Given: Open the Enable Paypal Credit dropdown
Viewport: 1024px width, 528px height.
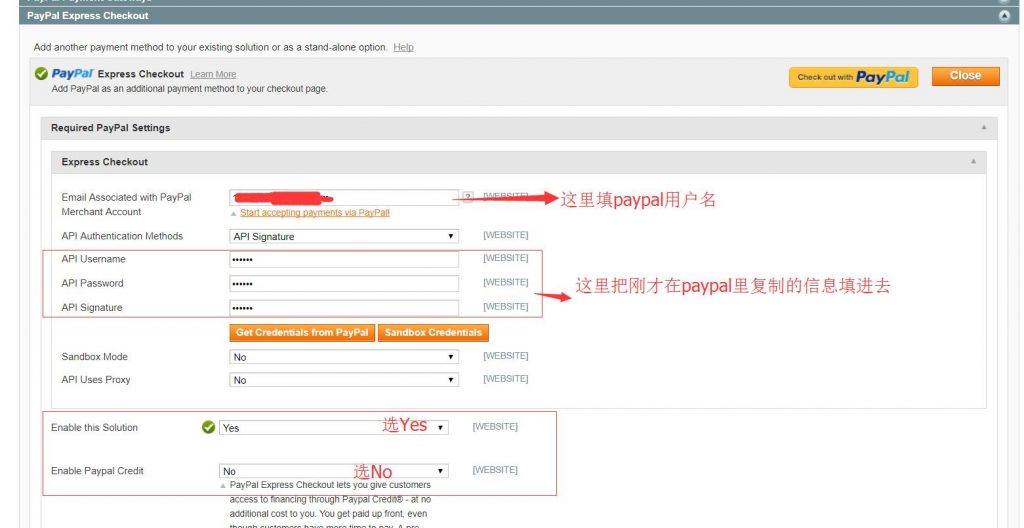Looking at the screenshot, I should (x=333, y=471).
